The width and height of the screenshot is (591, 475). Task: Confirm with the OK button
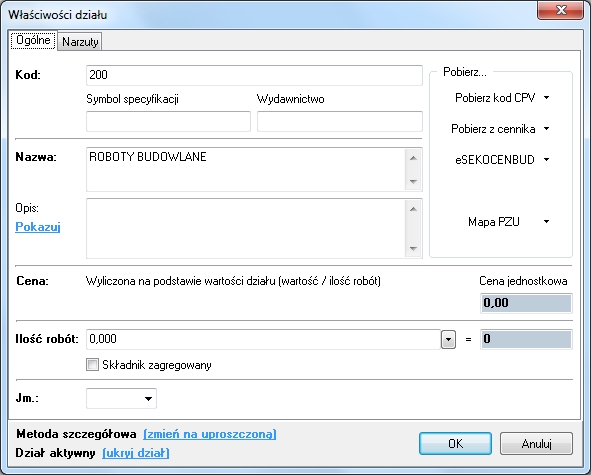pos(455,443)
